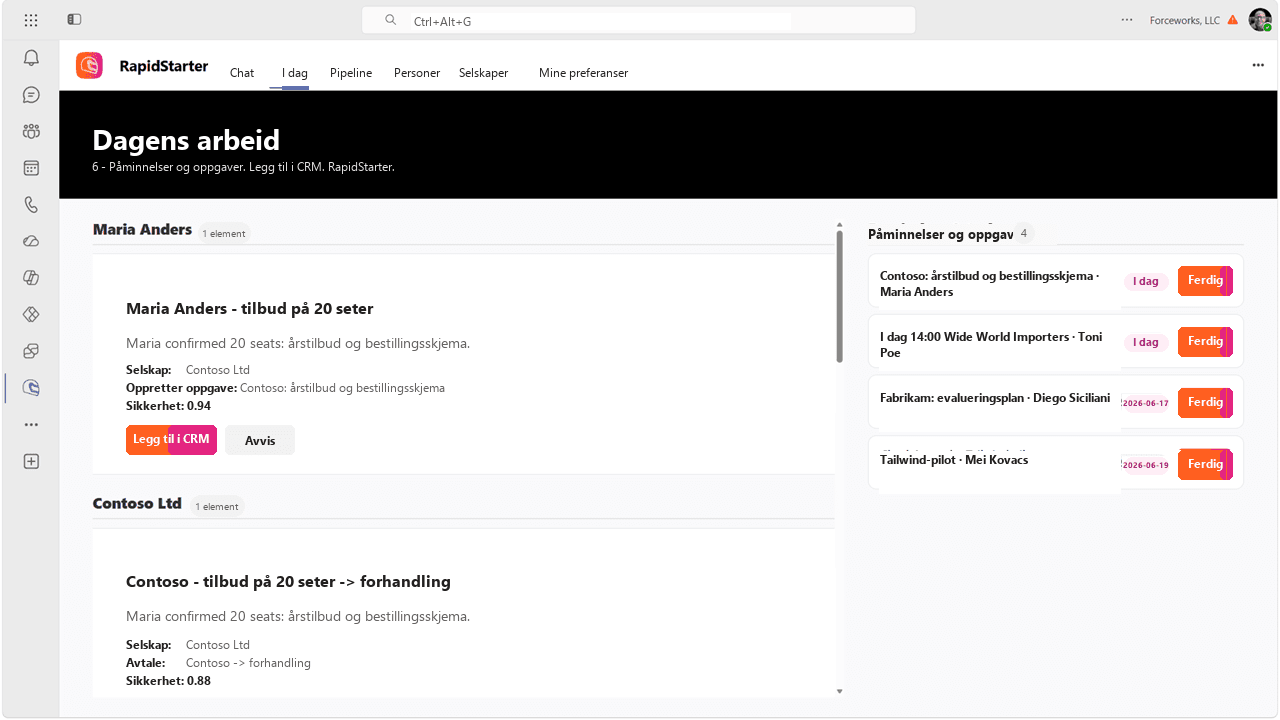Viewport: 1280px width, 720px height.
Task: Mark Tailwind-pilot reminder as Ferdig
Action: 1205,464
